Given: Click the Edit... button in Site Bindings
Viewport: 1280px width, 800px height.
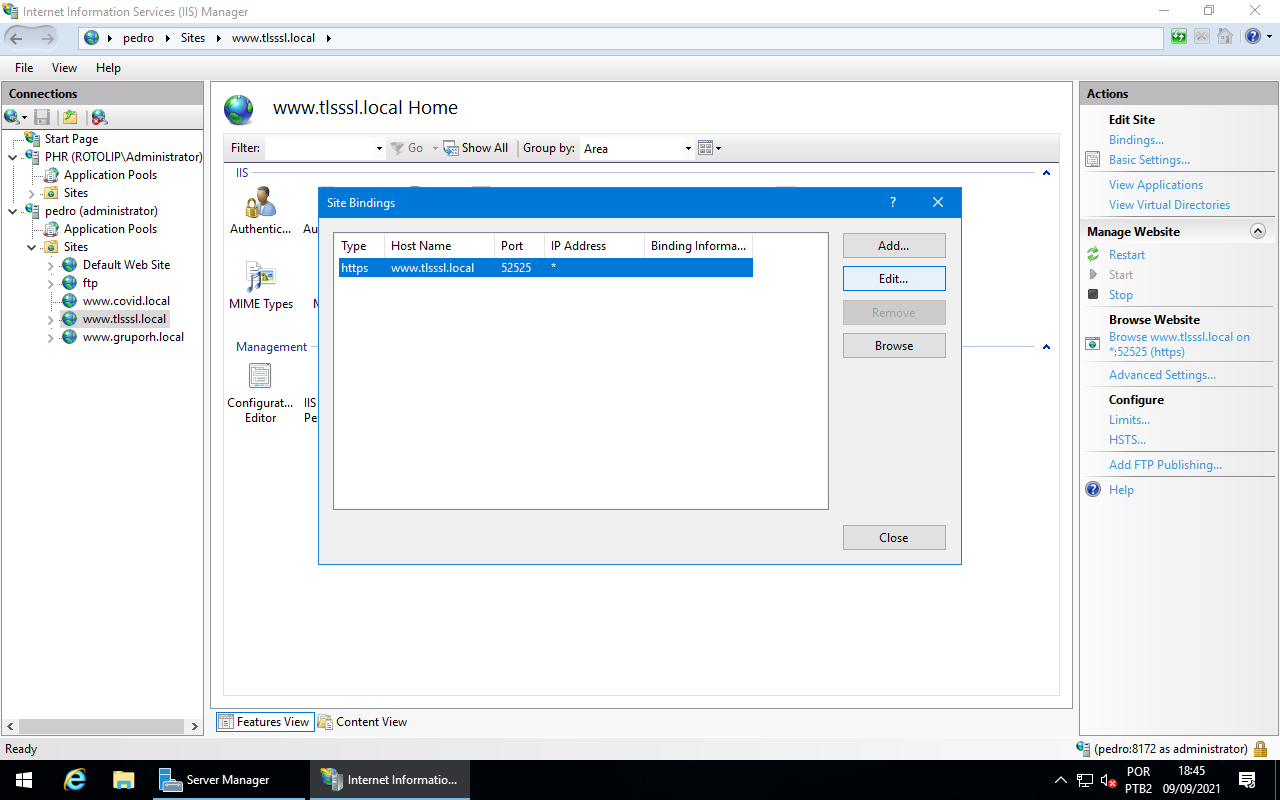Looking at the screenshot, I should (893, 279).
